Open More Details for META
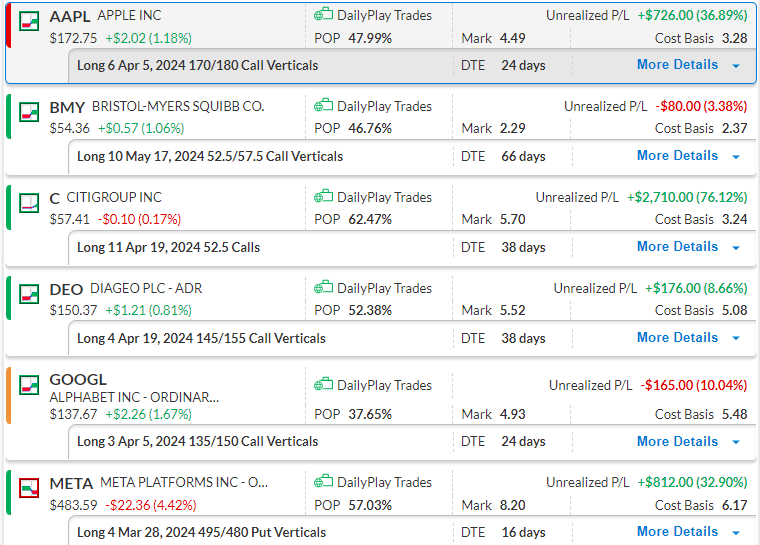 pyautogui.click(x=677, y=531)
